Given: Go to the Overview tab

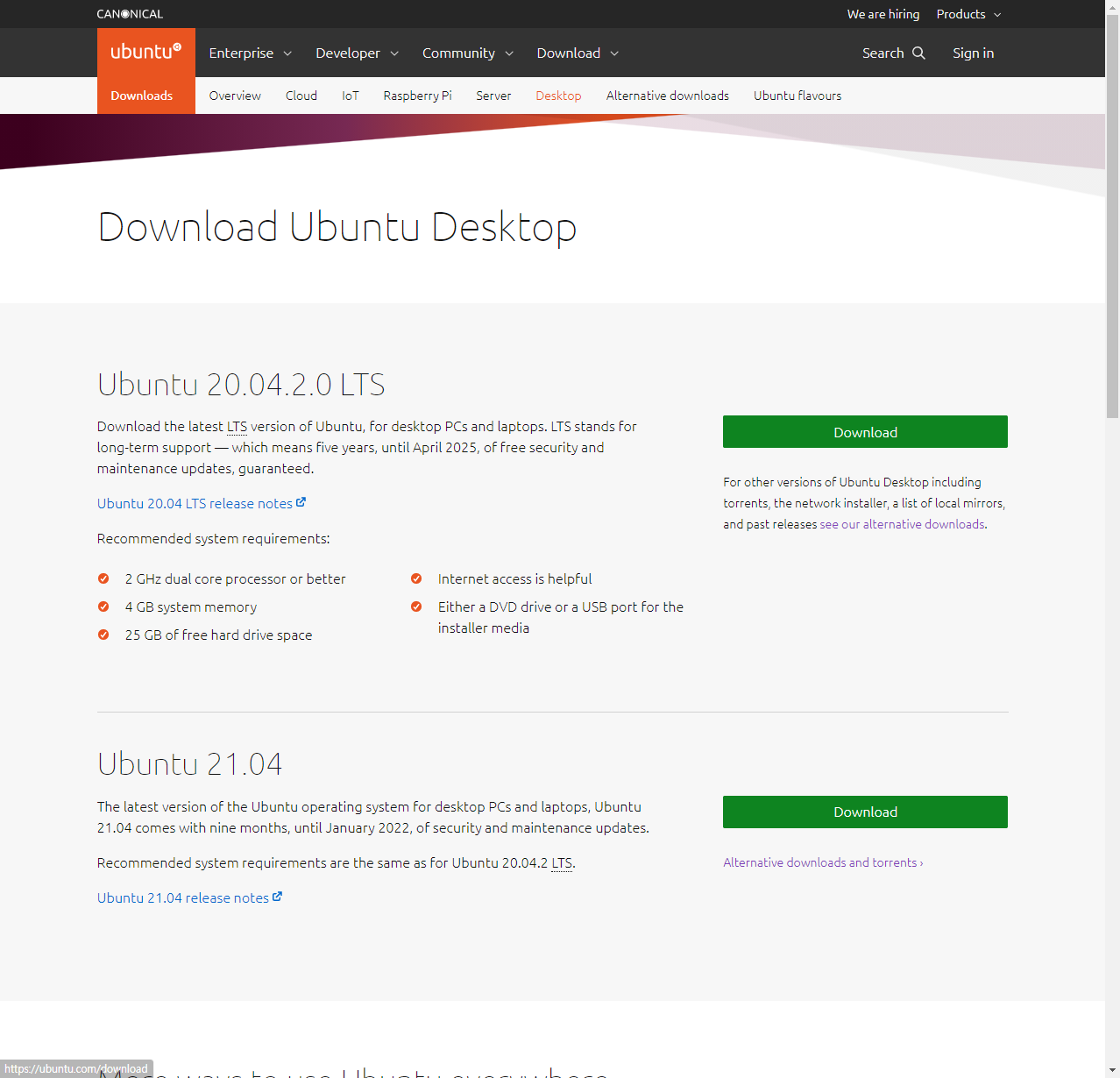Looking at the screenshot, I should pos(235,96).
